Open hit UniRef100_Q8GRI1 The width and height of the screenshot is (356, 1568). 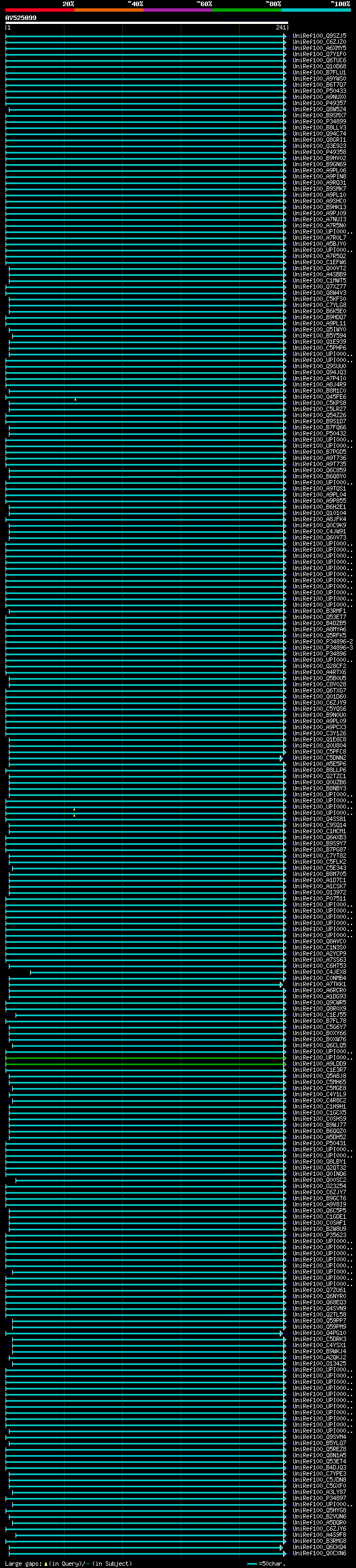coord(319,140)
